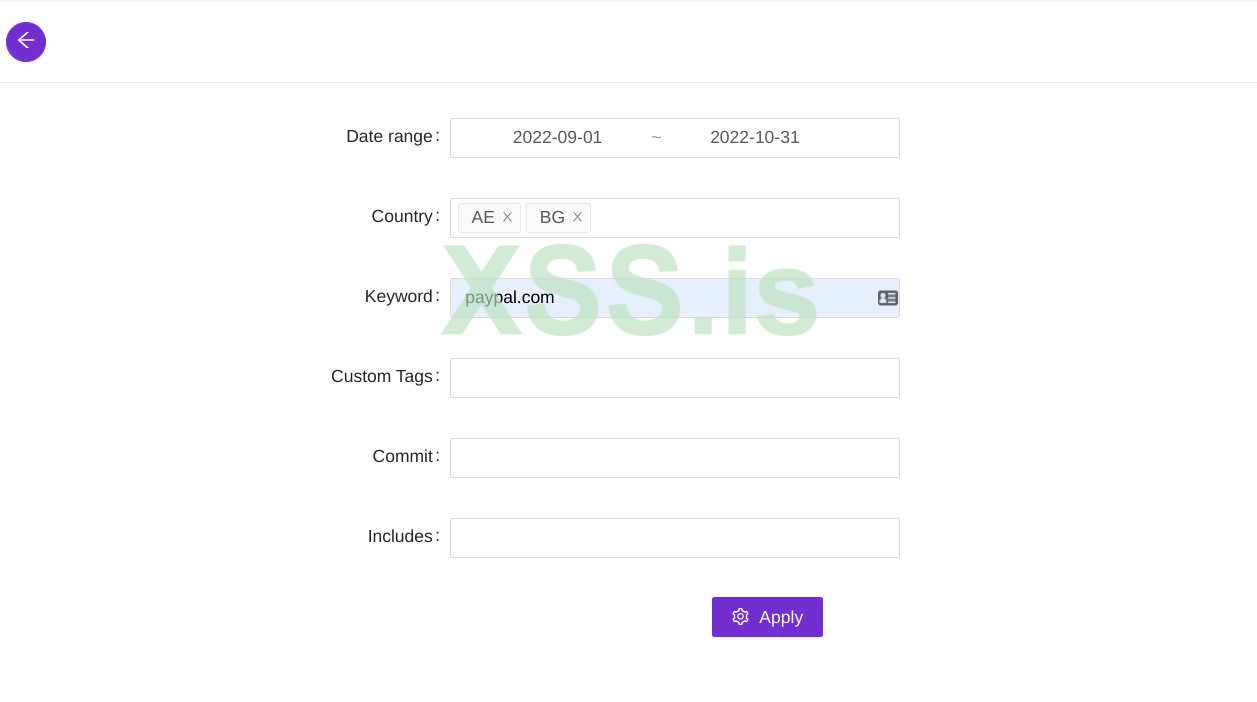1257x702 pixels.
Task: Click the Commit label
Action: click(402, 456)
